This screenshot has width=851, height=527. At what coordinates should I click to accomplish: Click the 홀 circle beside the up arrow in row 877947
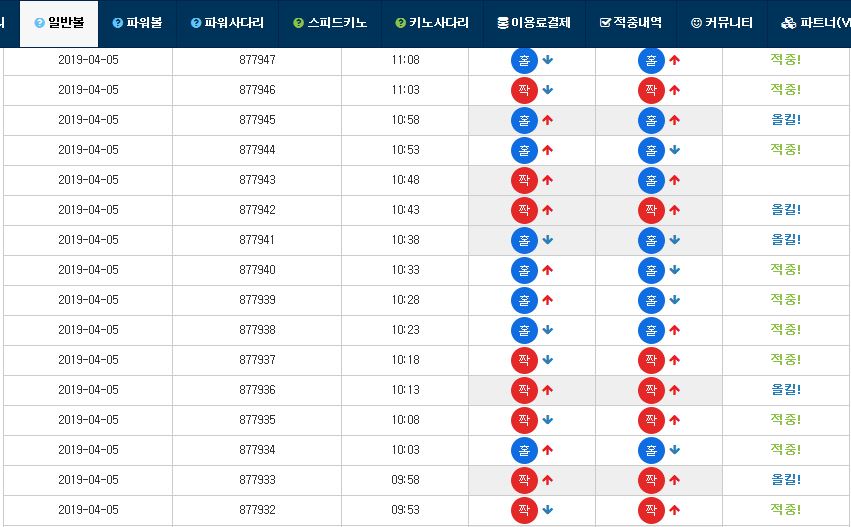pos(651,60)
